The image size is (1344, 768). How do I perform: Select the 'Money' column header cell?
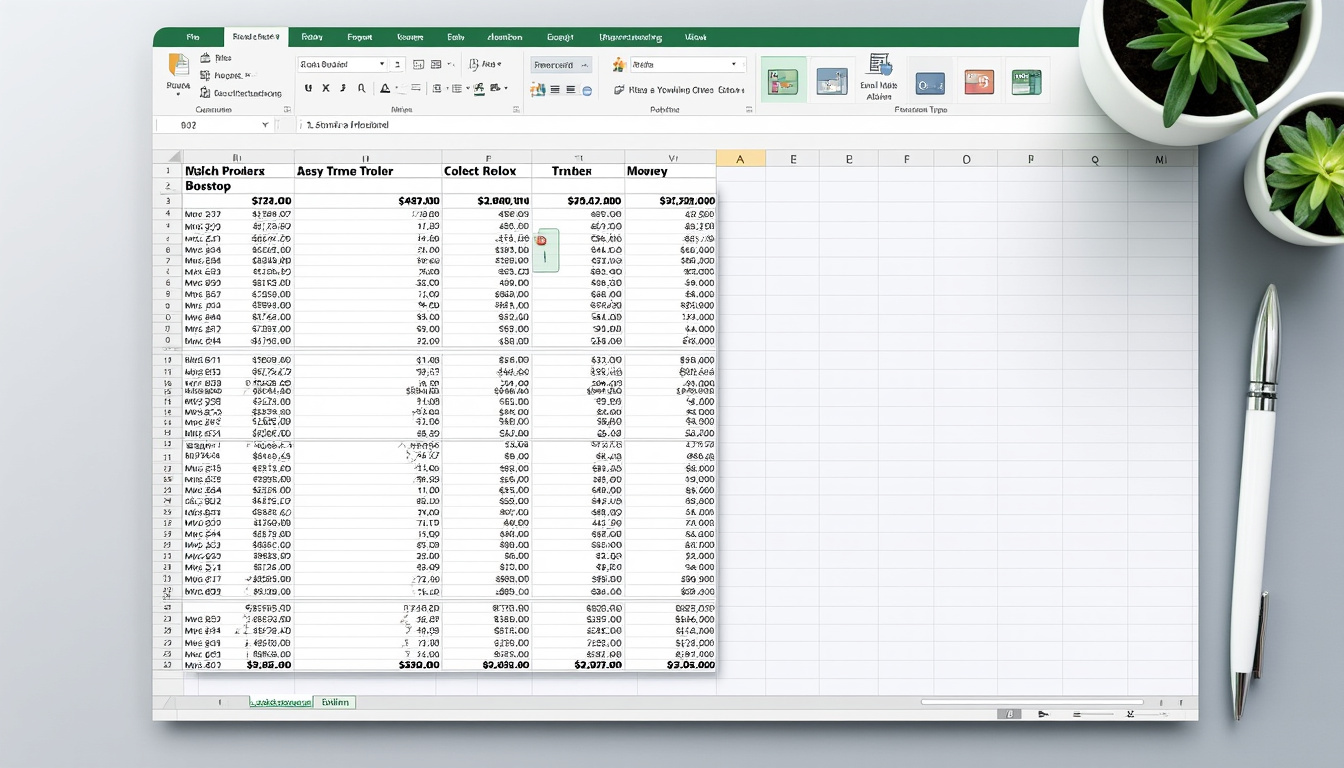click(x=670, y=171)
